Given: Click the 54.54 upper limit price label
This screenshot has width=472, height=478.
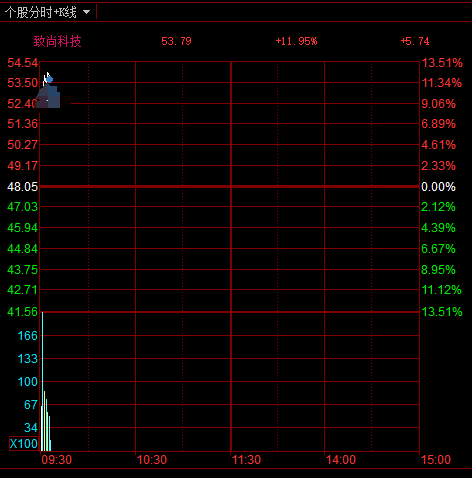Looking at the screenshot, I should [x=23, y=63].
